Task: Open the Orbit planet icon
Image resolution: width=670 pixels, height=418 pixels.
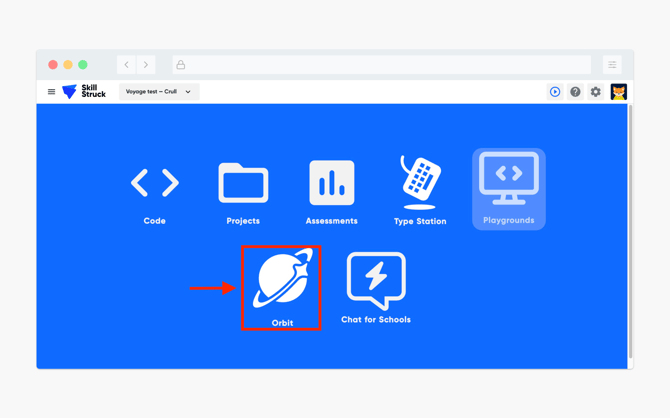Action: coord(282,278)
